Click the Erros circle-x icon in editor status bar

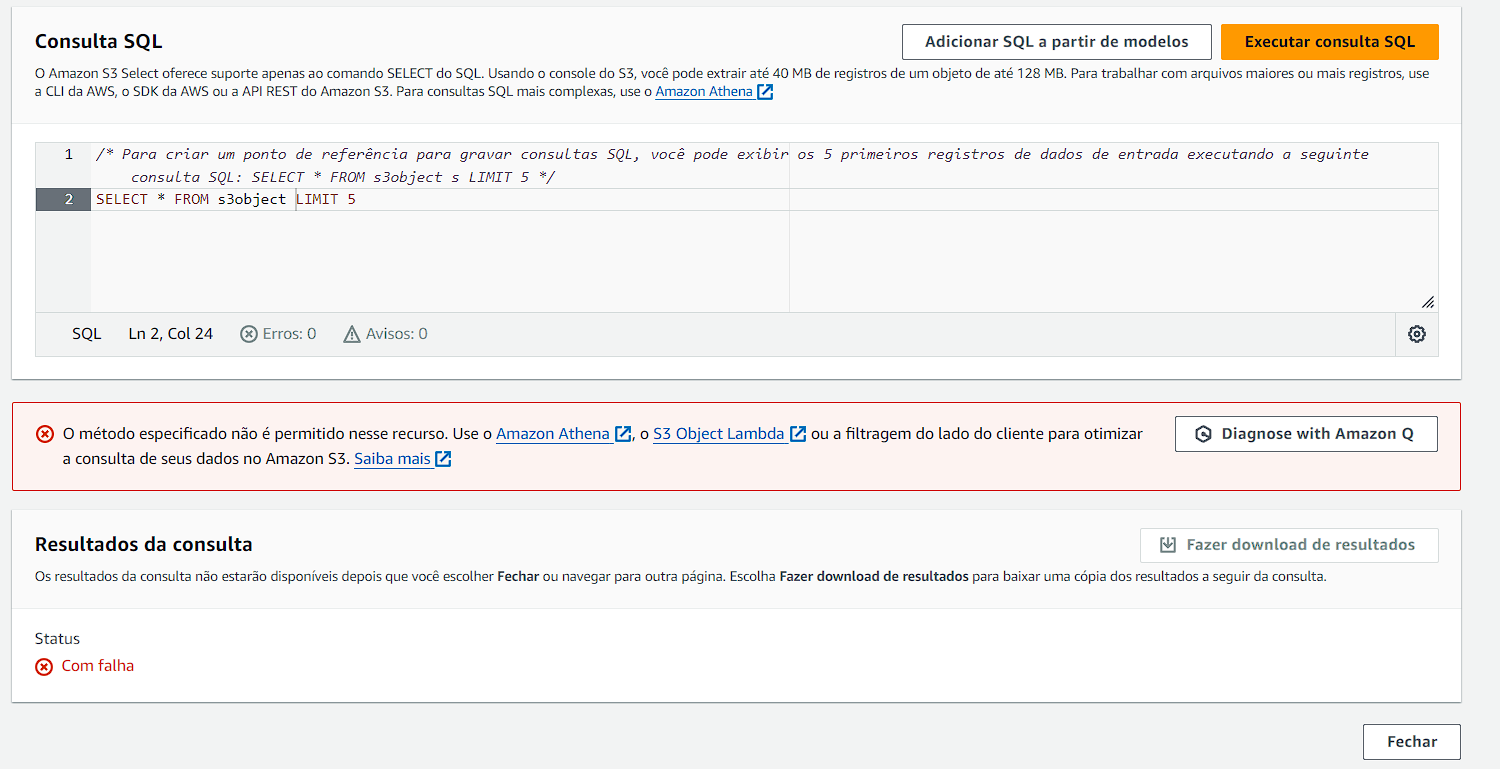[x=249, y=334]
